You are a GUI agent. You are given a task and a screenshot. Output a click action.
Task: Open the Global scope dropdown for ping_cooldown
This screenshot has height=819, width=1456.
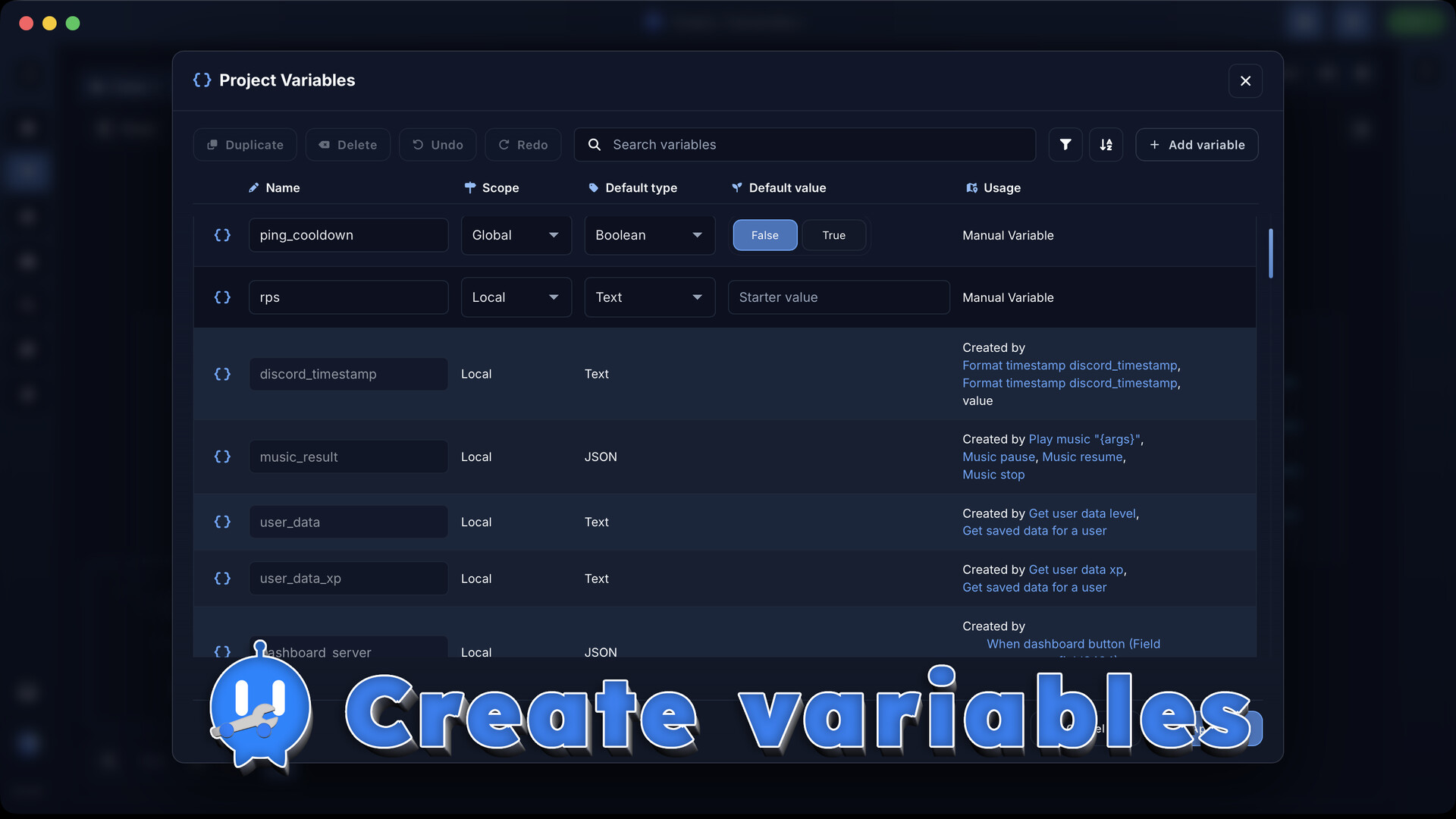click(516, 235)
